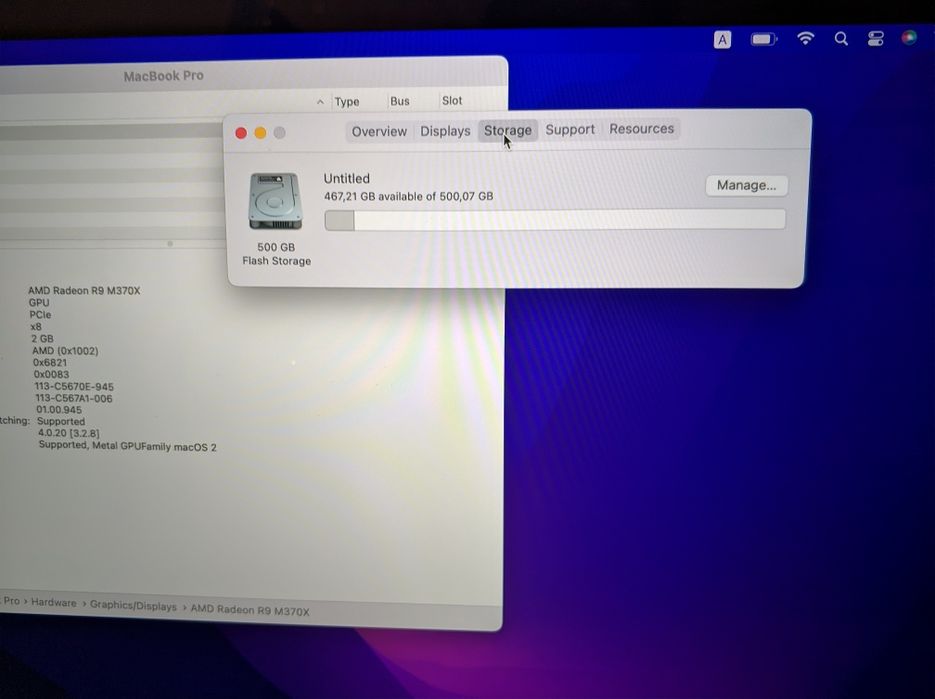
Task: Select the x8 lane width value
Action: click(36, 327)
